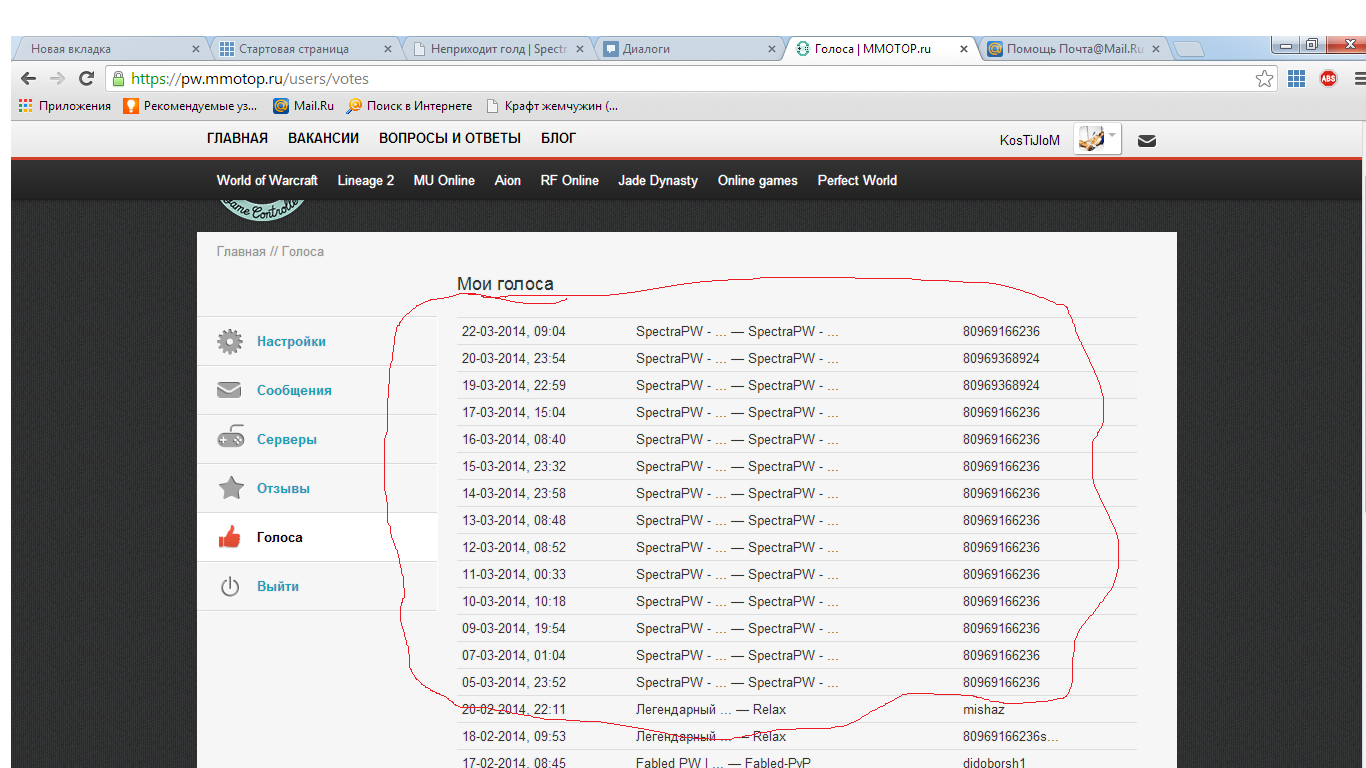
Task: Go back with the browser back arrow
Action: tap(28, 78)
